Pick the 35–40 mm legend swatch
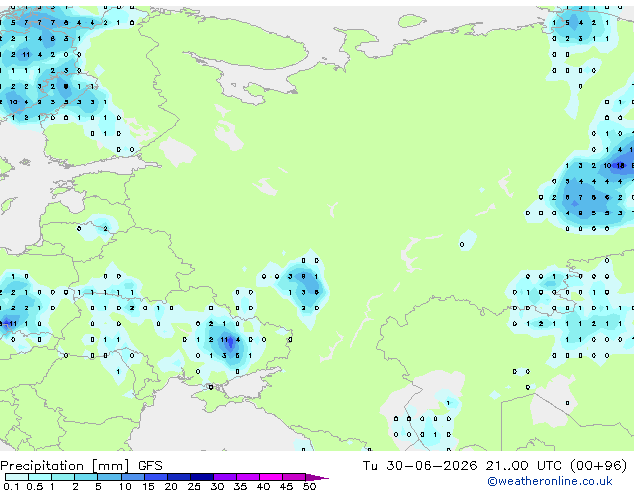 pos(248,477)
